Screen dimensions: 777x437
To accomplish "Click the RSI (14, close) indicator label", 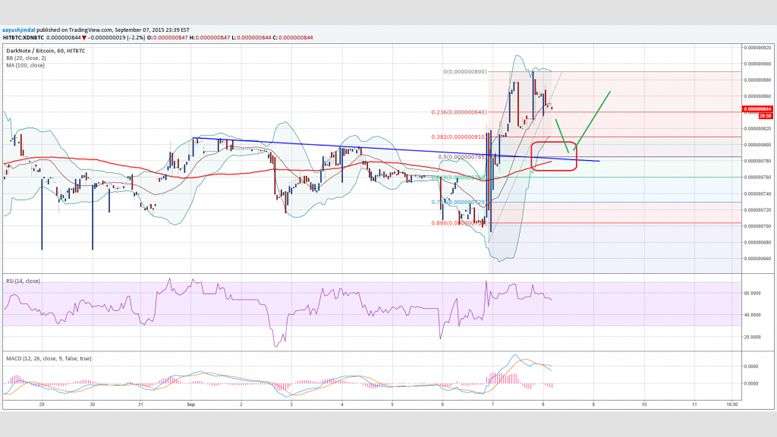I will 23,281.
